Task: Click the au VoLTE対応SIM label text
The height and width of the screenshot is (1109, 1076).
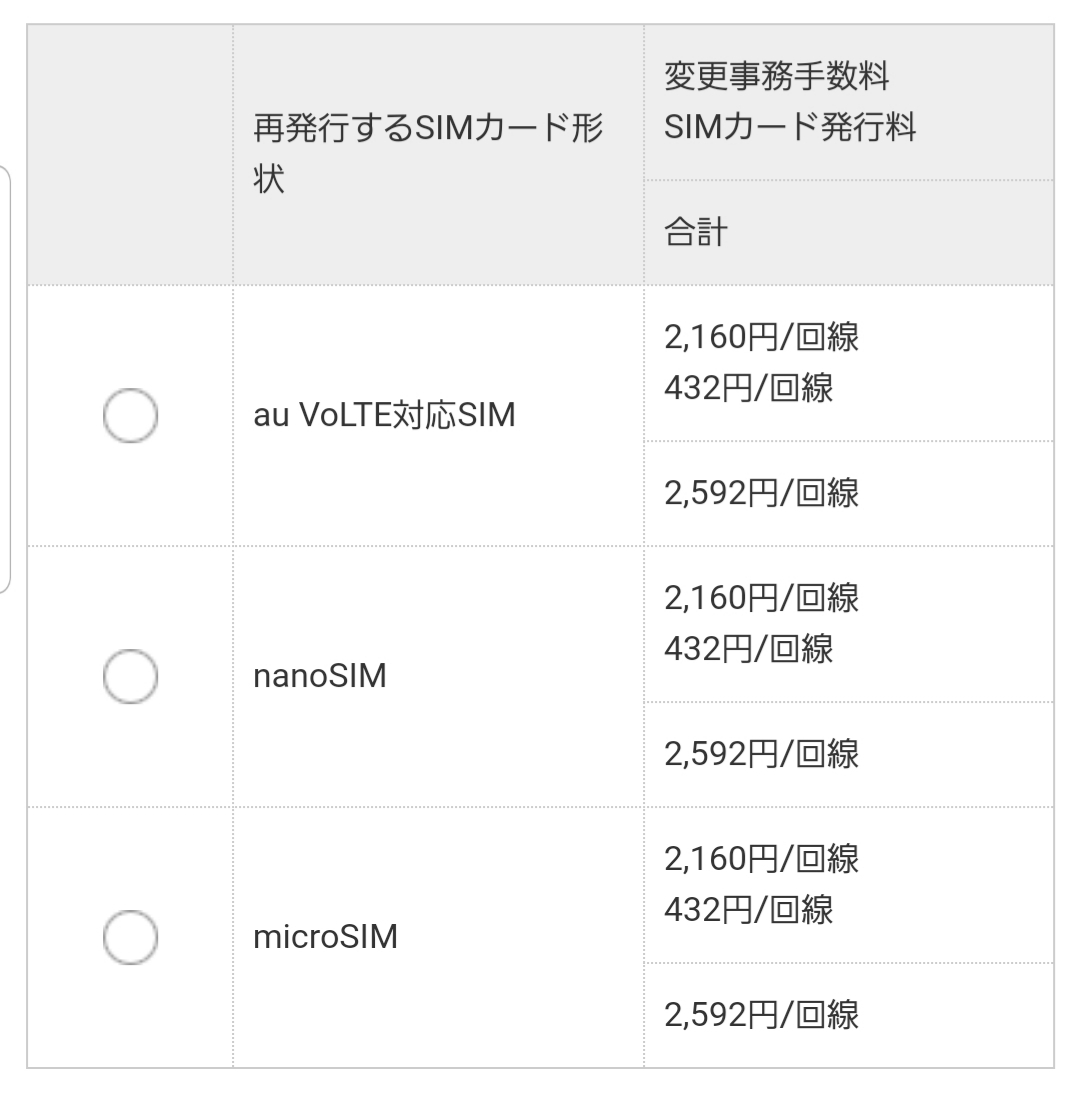Action: (x=384, y=415)
